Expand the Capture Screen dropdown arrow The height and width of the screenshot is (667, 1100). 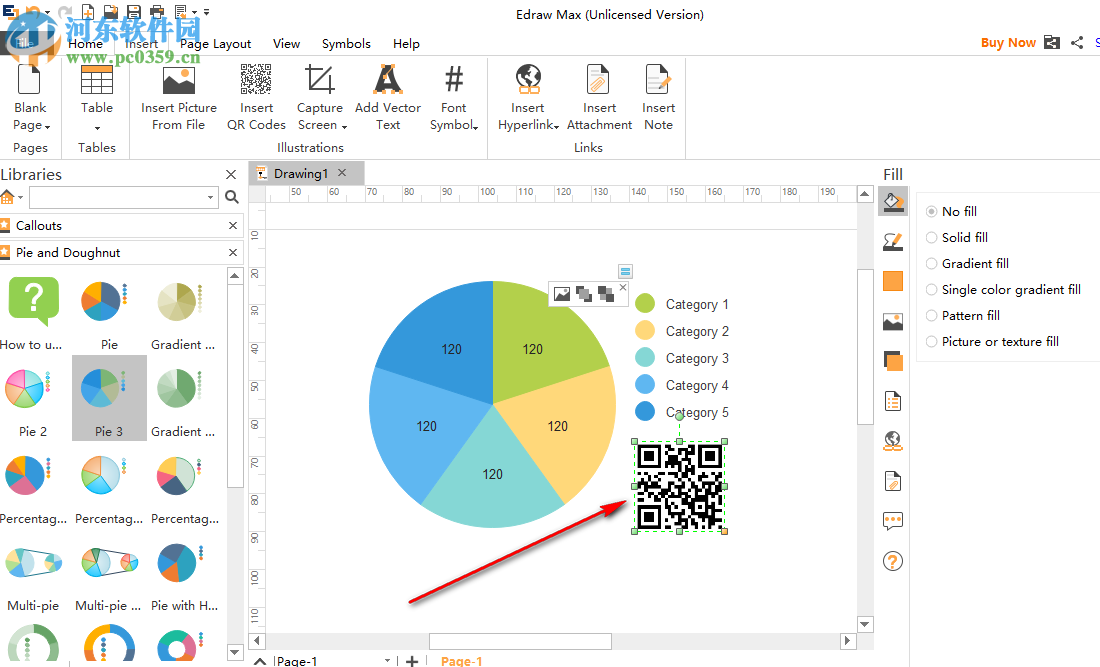pyautogui.click(x=344, y=127)
